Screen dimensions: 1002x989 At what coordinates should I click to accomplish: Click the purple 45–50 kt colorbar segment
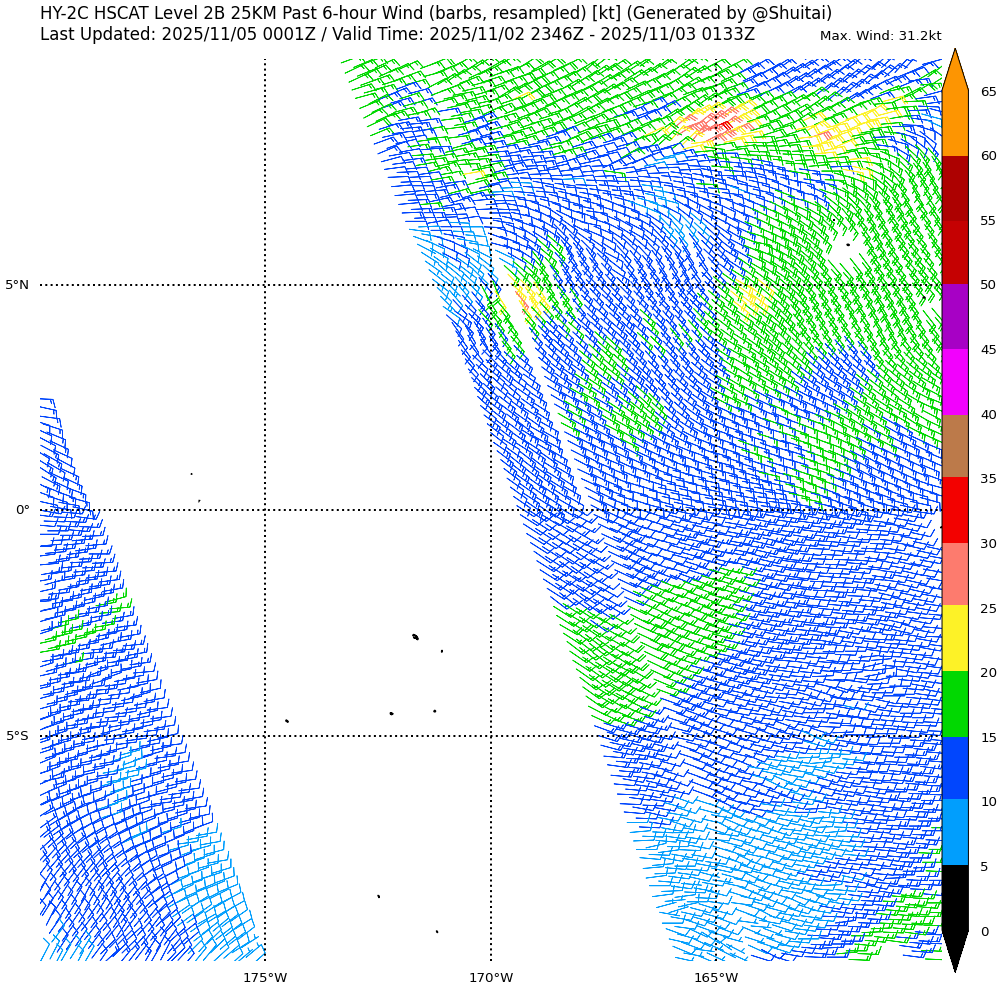(x=955, y=316)
